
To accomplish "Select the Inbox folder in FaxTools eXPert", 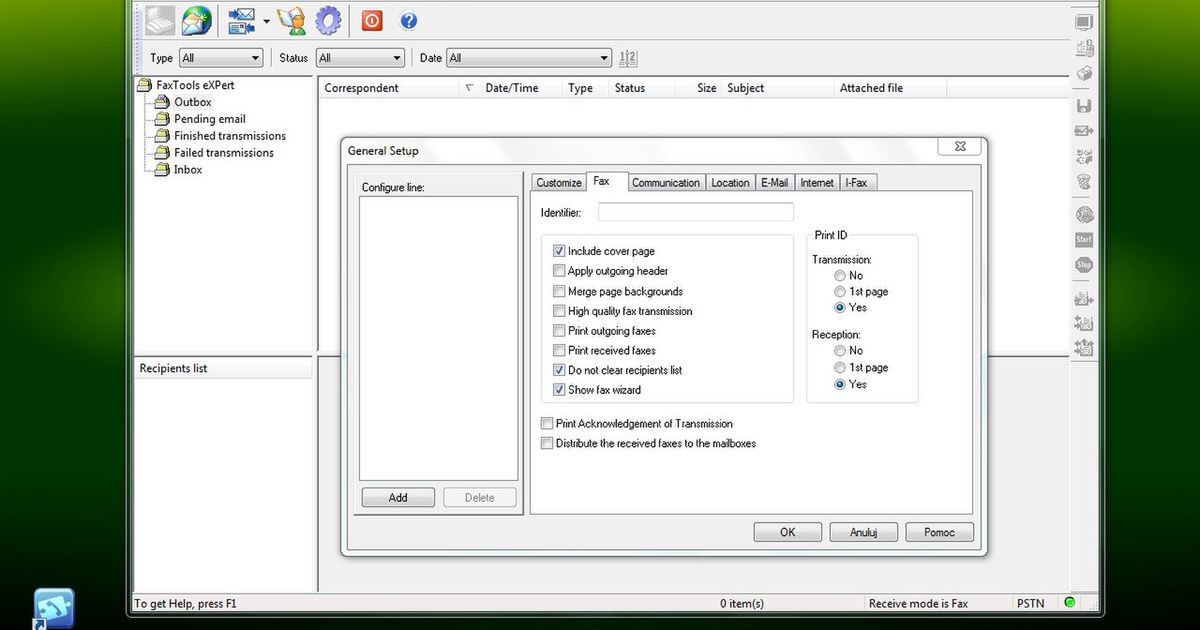I will point(185,170).
